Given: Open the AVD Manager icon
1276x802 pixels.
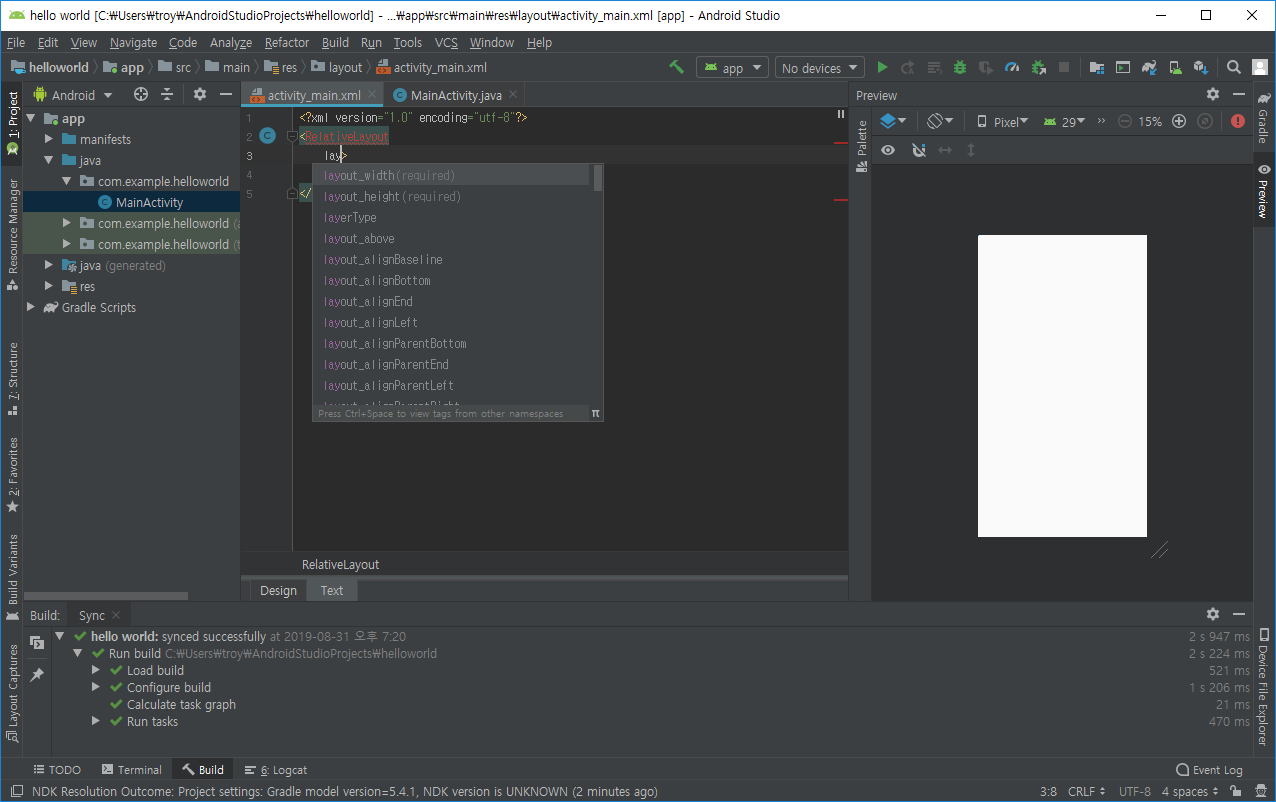Looking at the screenshot, I should pos(1175,67).
